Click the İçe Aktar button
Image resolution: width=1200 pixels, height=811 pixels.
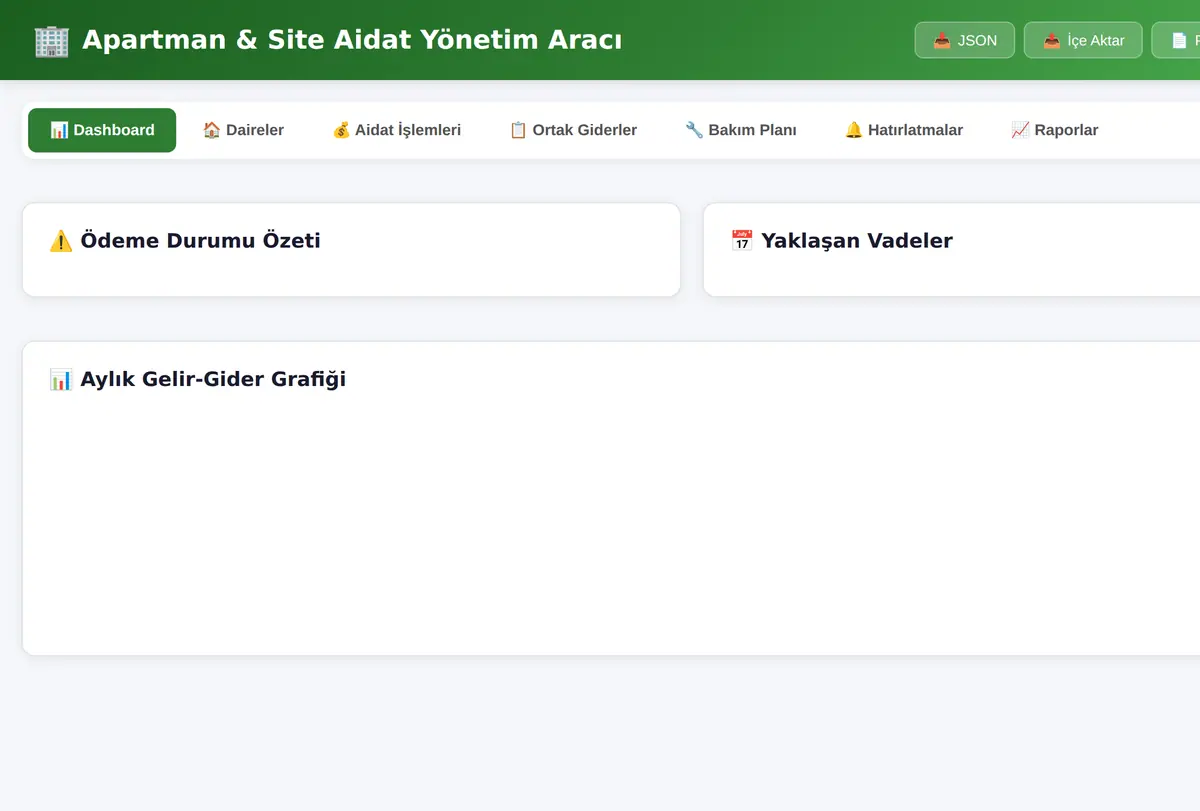click(x=1083, y=40)
